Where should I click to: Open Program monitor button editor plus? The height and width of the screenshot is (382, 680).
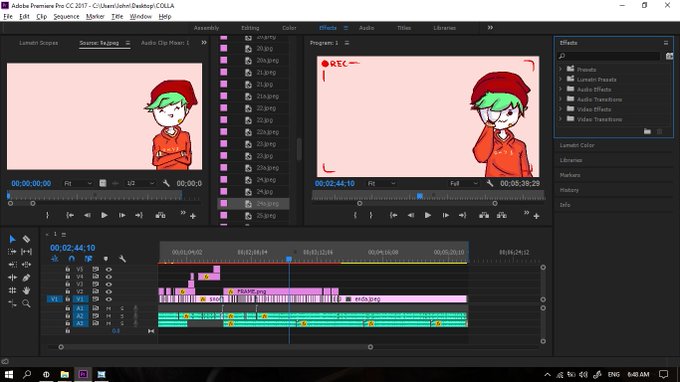click(536, 216)
